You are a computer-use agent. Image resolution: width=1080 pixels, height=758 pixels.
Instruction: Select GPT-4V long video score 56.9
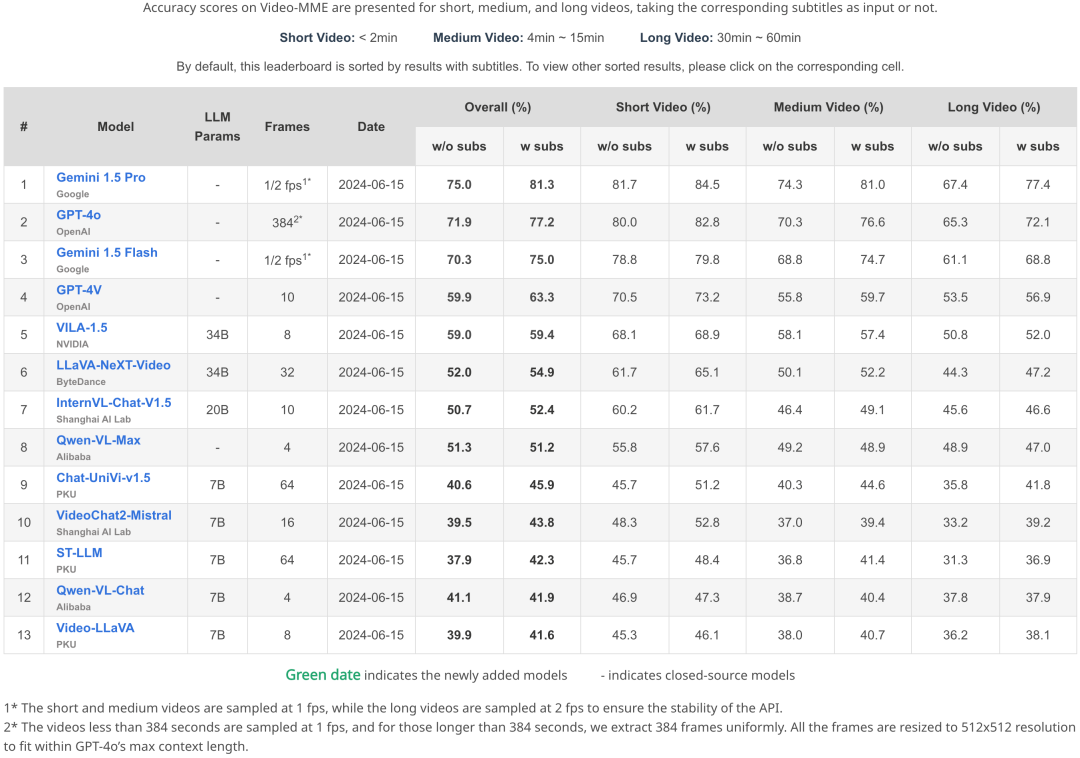[1037, 297]
